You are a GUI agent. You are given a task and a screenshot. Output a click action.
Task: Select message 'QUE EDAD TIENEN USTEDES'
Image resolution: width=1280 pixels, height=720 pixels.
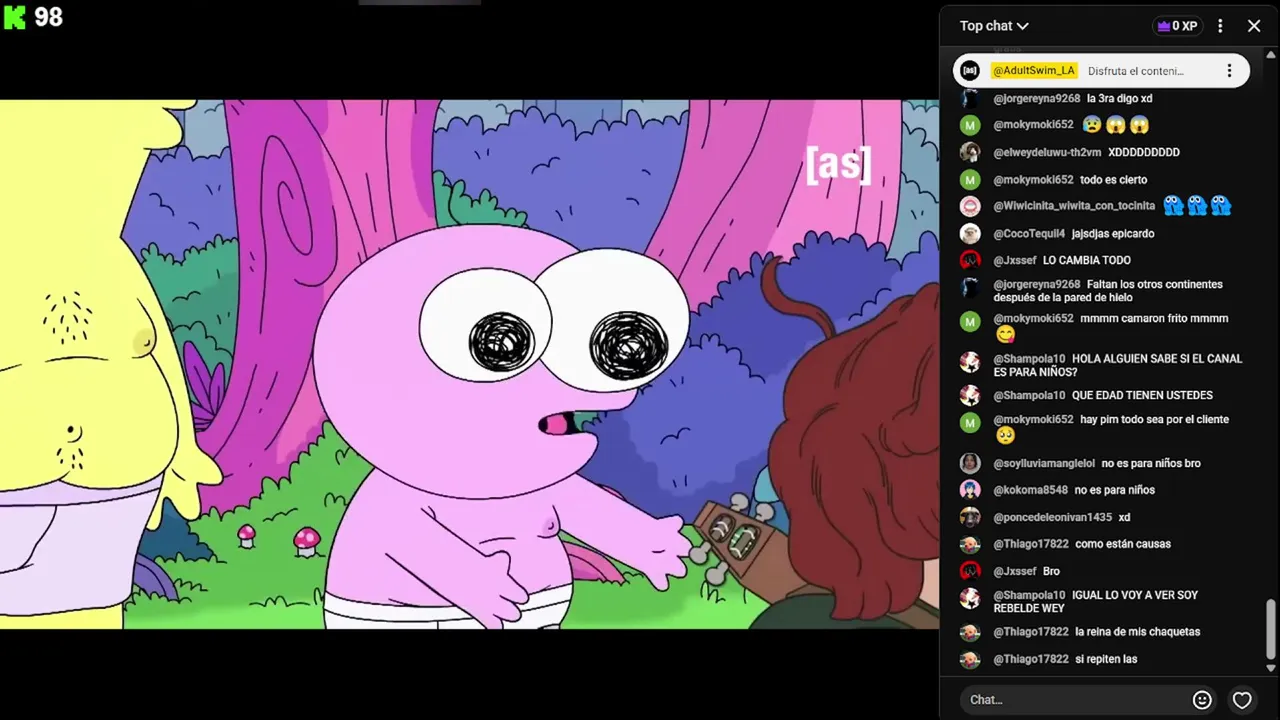pyautogui.click(x=1142, y=395)
